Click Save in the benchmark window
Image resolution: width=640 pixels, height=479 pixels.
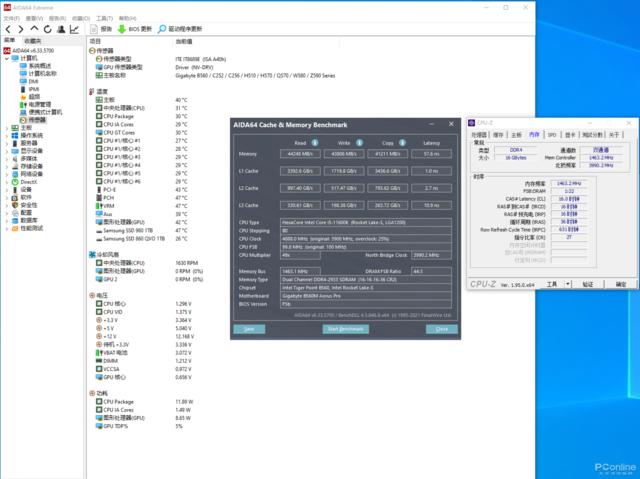pyautogui.click(x=249, y=329)
